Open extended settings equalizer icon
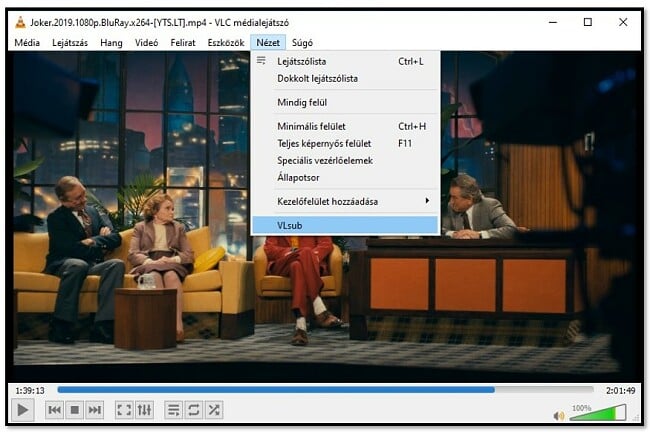Image resolution: width=650 pixels, height=432 pixels. pyautogui.click(x=144, y=410)
